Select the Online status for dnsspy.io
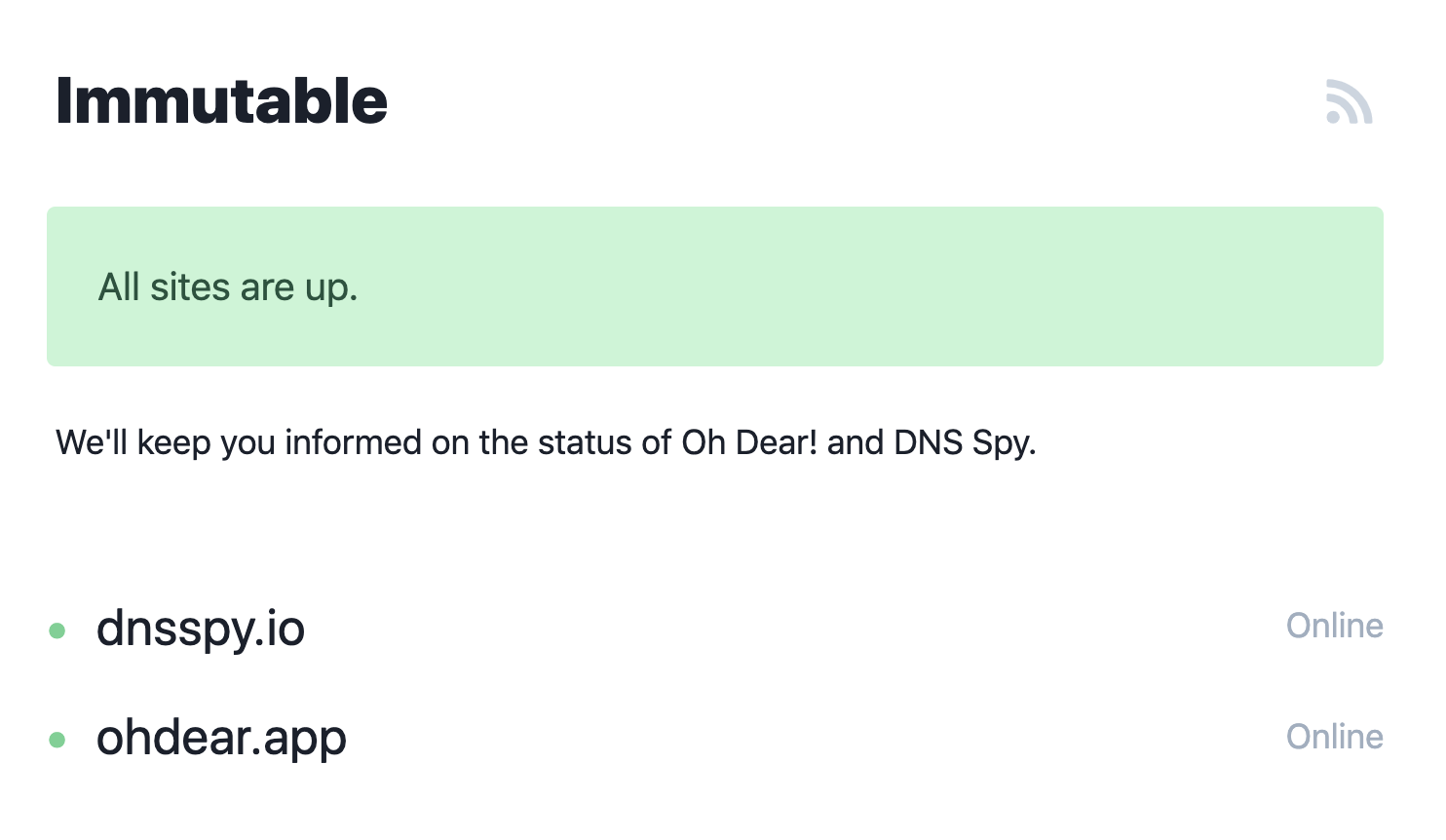Screen dimensions: 1446x840 1334,626
